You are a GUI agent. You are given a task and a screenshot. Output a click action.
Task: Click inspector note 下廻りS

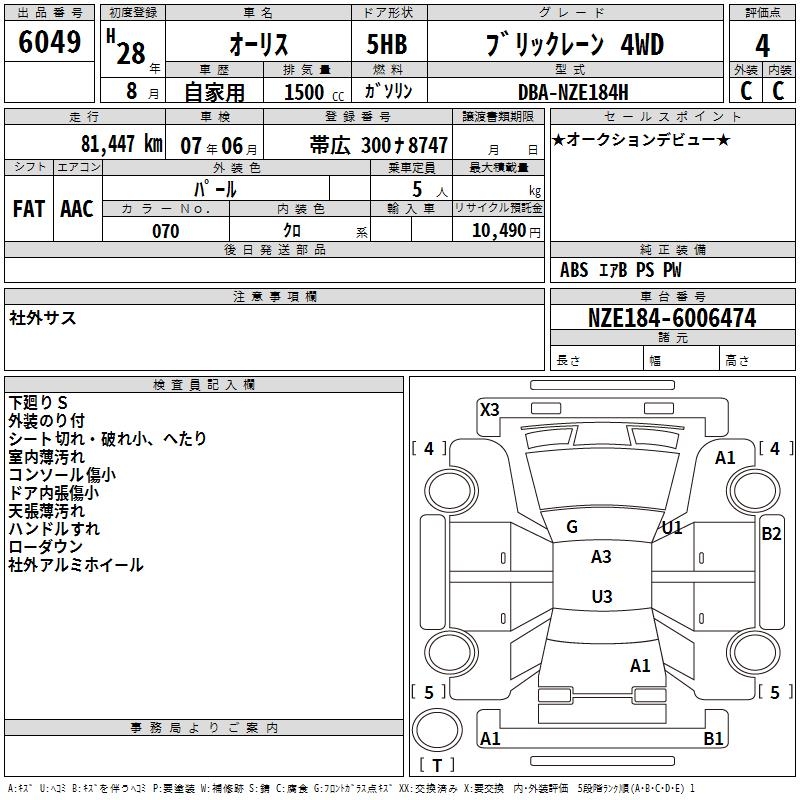(x=38, y=403)
